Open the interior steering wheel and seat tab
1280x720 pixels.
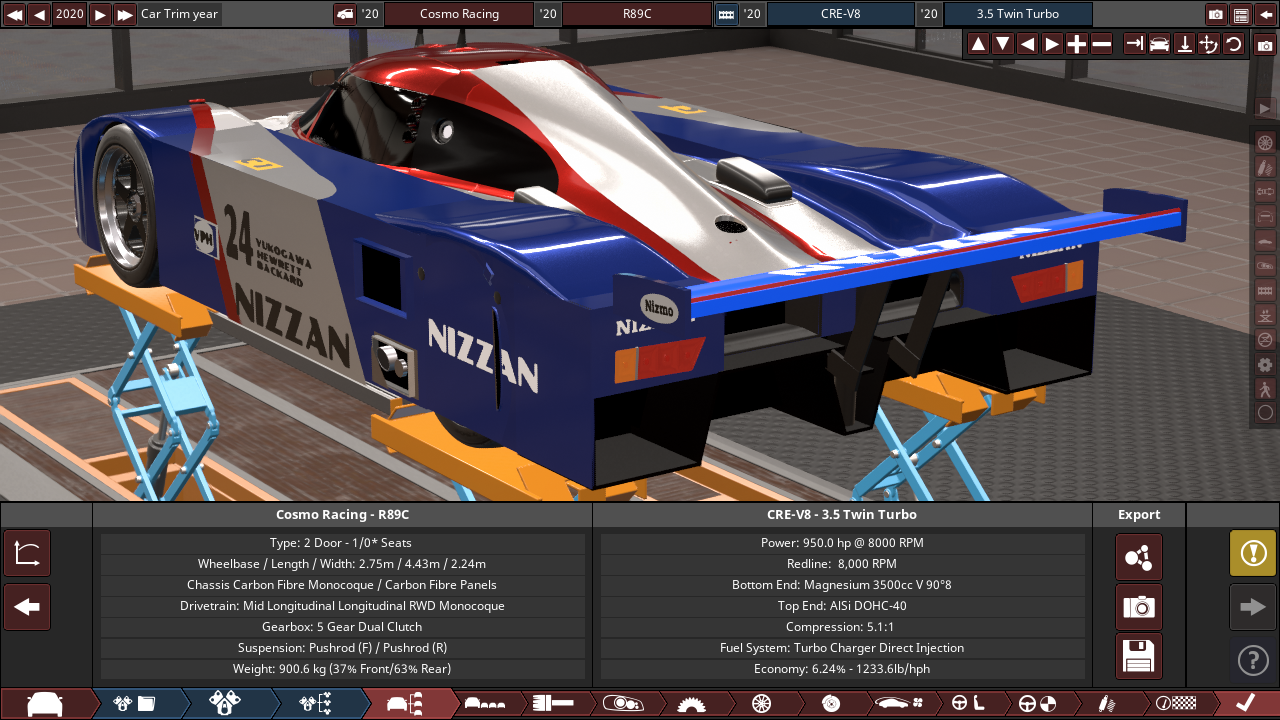pyautogui.click(x=968, y=704)
